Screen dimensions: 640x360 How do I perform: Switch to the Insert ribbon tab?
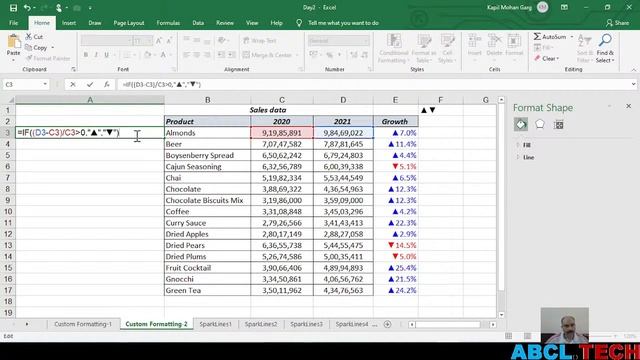69,23
